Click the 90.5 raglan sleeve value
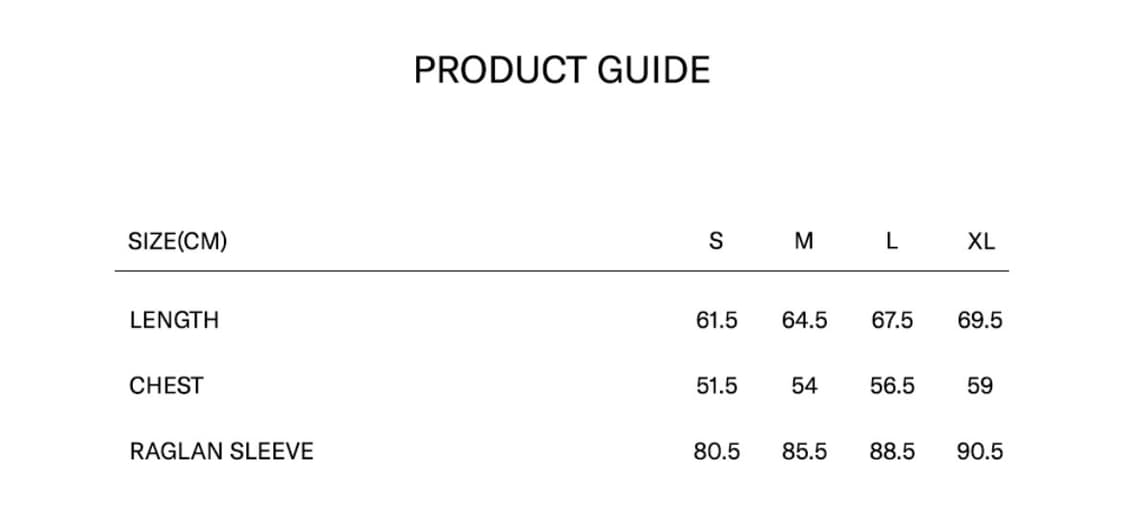This screenshot has width=1125, height=513. [x=980, y=451]
